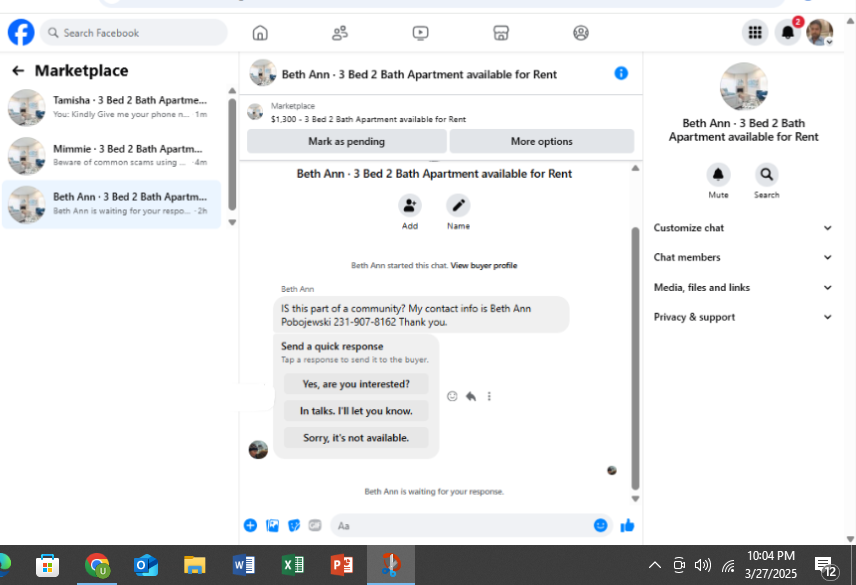Open Mimmie conversation in list

112,156
